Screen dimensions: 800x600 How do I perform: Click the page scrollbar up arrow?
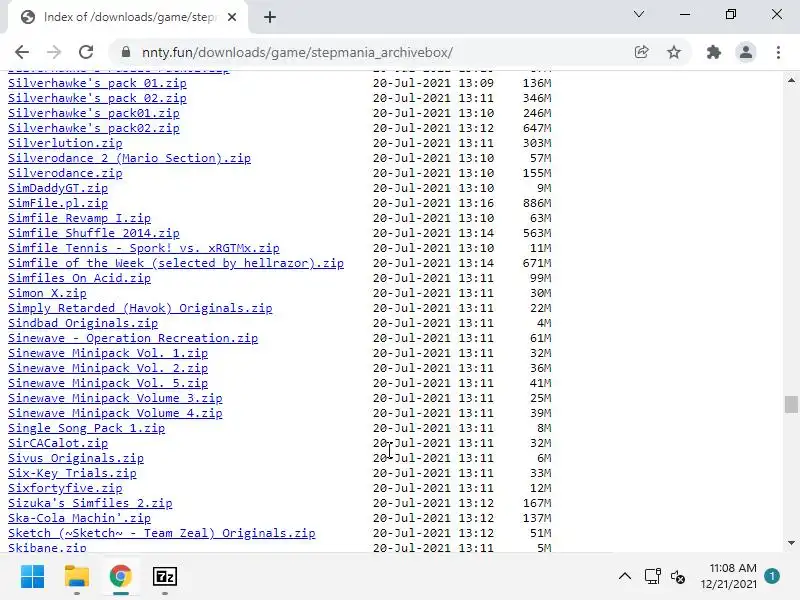click(x=791, y=80)
